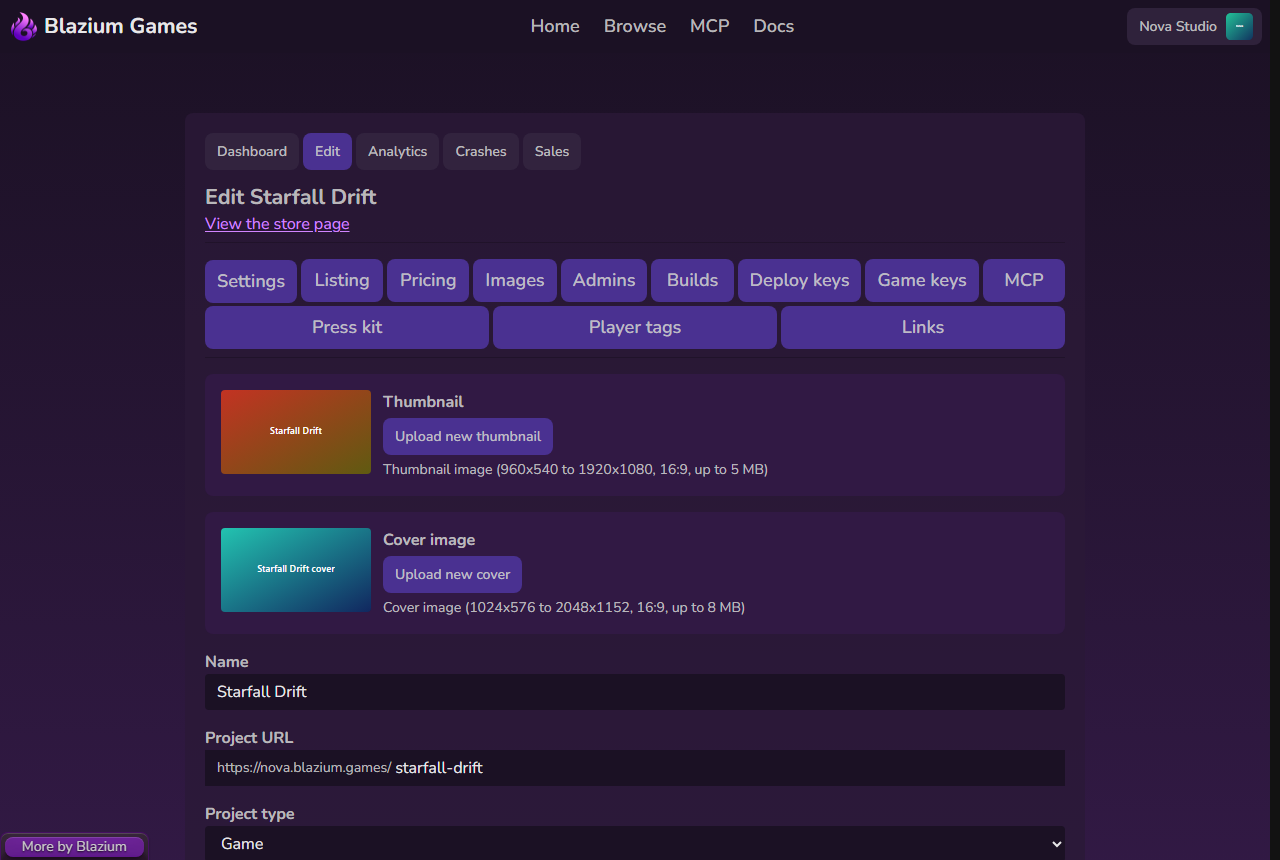Open the Settings section
Screen dimensions: 1280x860
(x=251, y=281)
